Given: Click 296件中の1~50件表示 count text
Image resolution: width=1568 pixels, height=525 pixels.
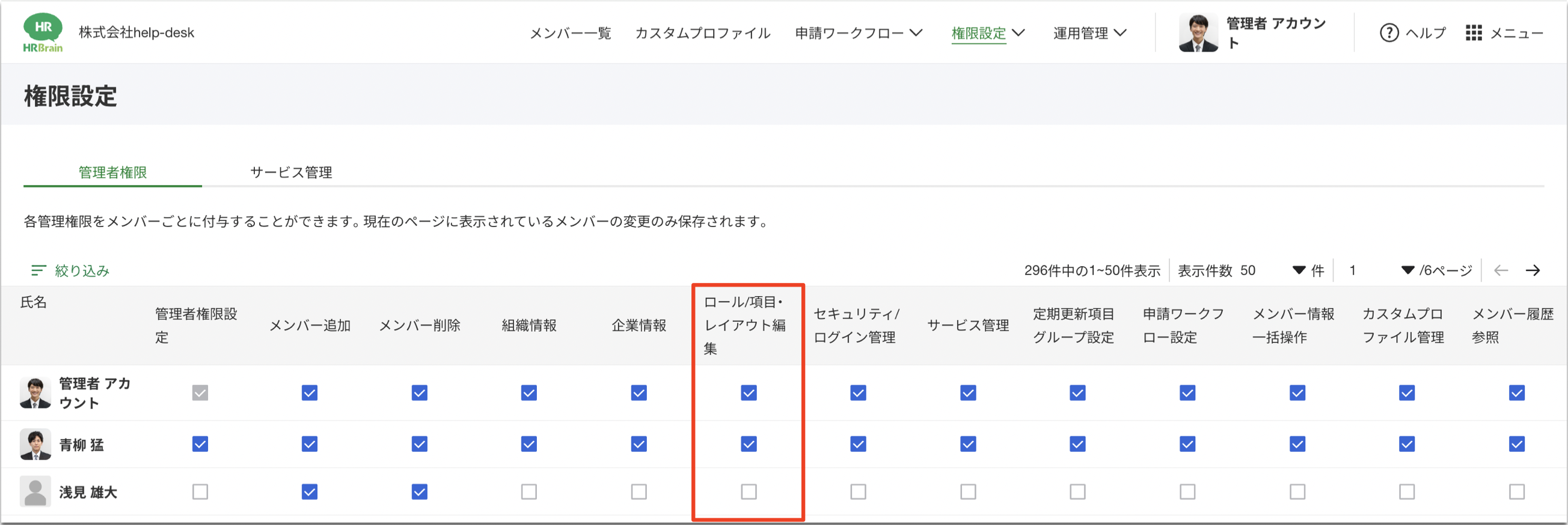Looking at the screenshot, I should click(x=1092, y=270).
